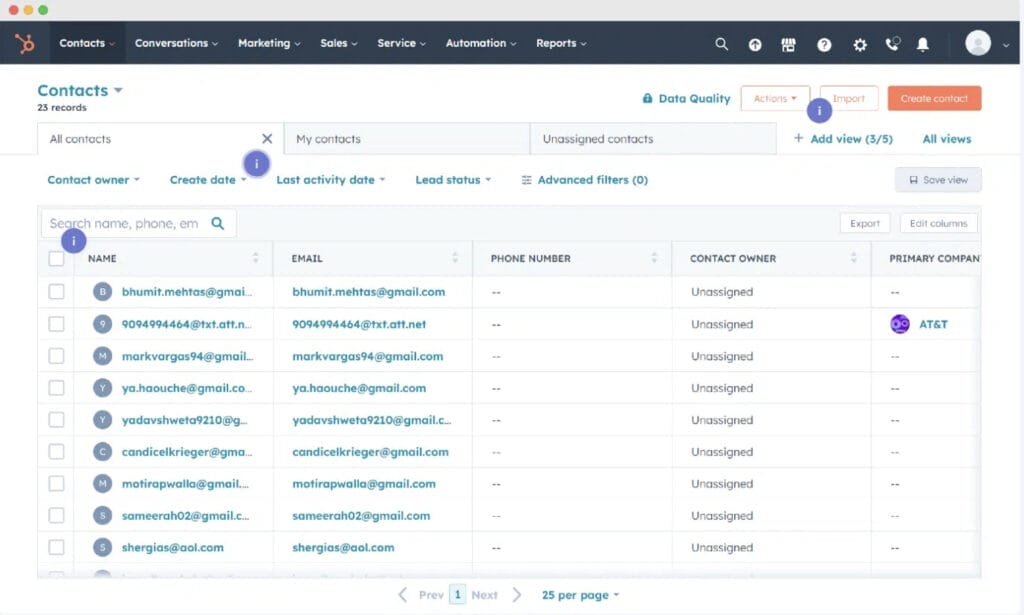This screenshot has width=1024, height=615.
Task: Click the AT&T company logo icon
Action: tap(900, 324)
